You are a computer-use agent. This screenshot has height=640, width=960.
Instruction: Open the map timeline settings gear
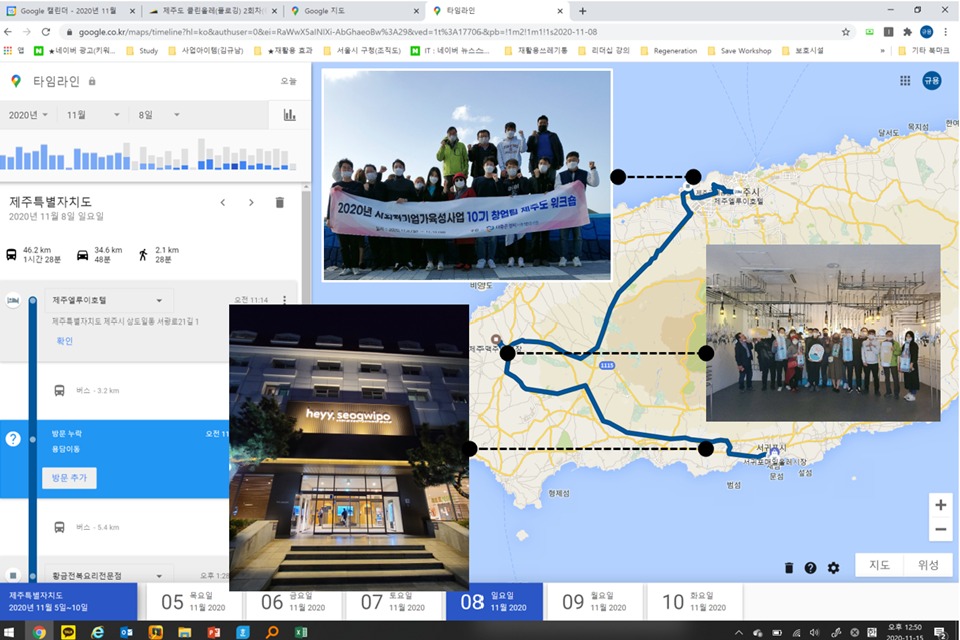point(833,568)
